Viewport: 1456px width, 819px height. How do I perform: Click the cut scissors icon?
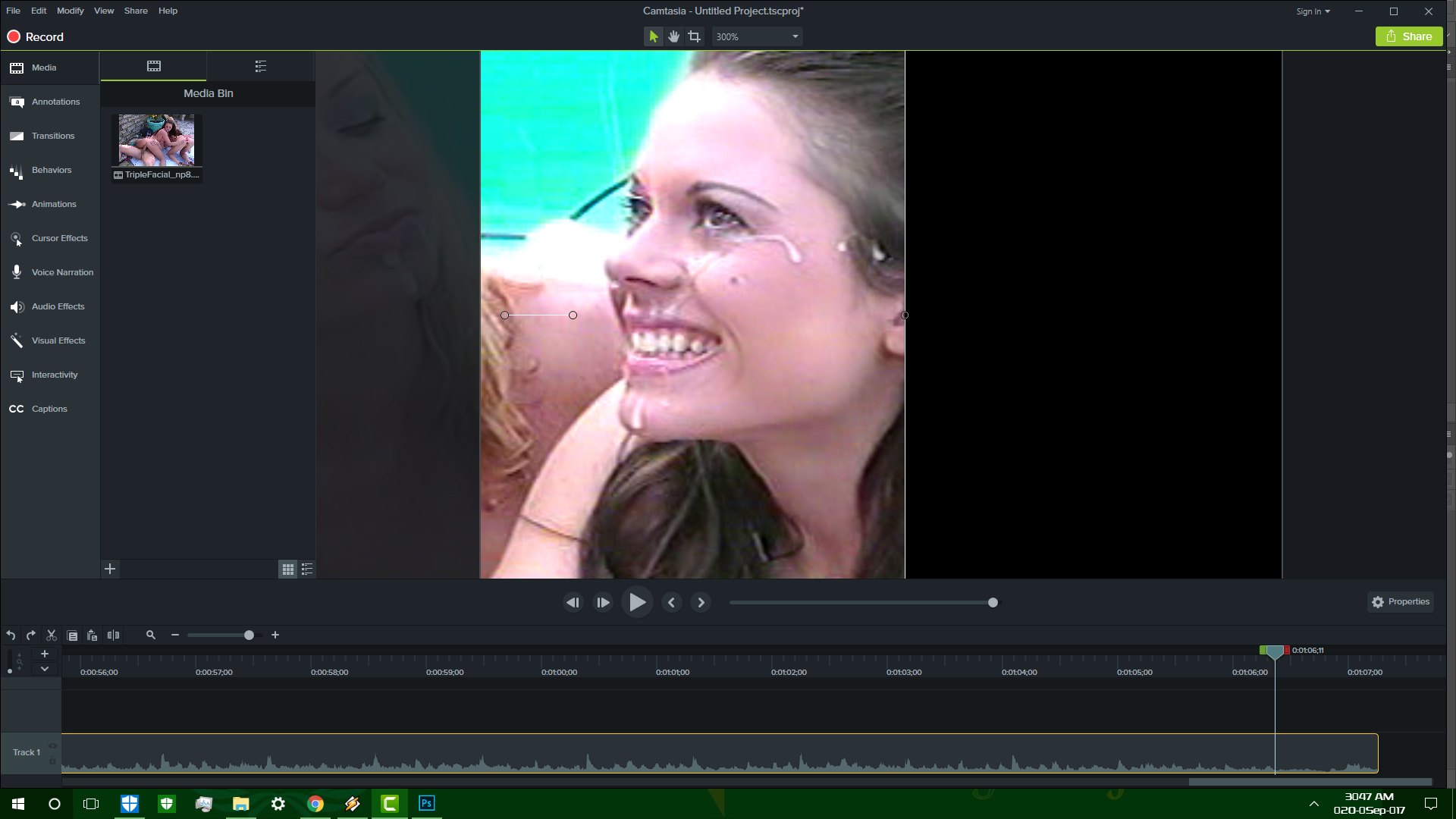coord(52,635)
